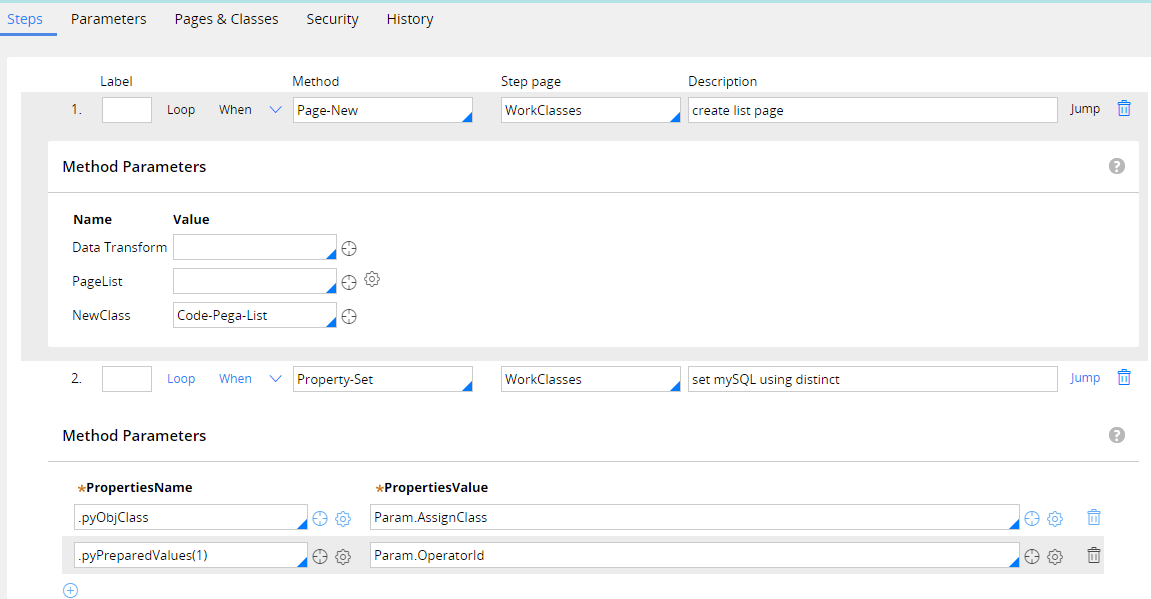Remove the .pyPreparedValues(1) row via trash icon
This screenshot has width=1151, height=599.
(x=1093, y=555)
